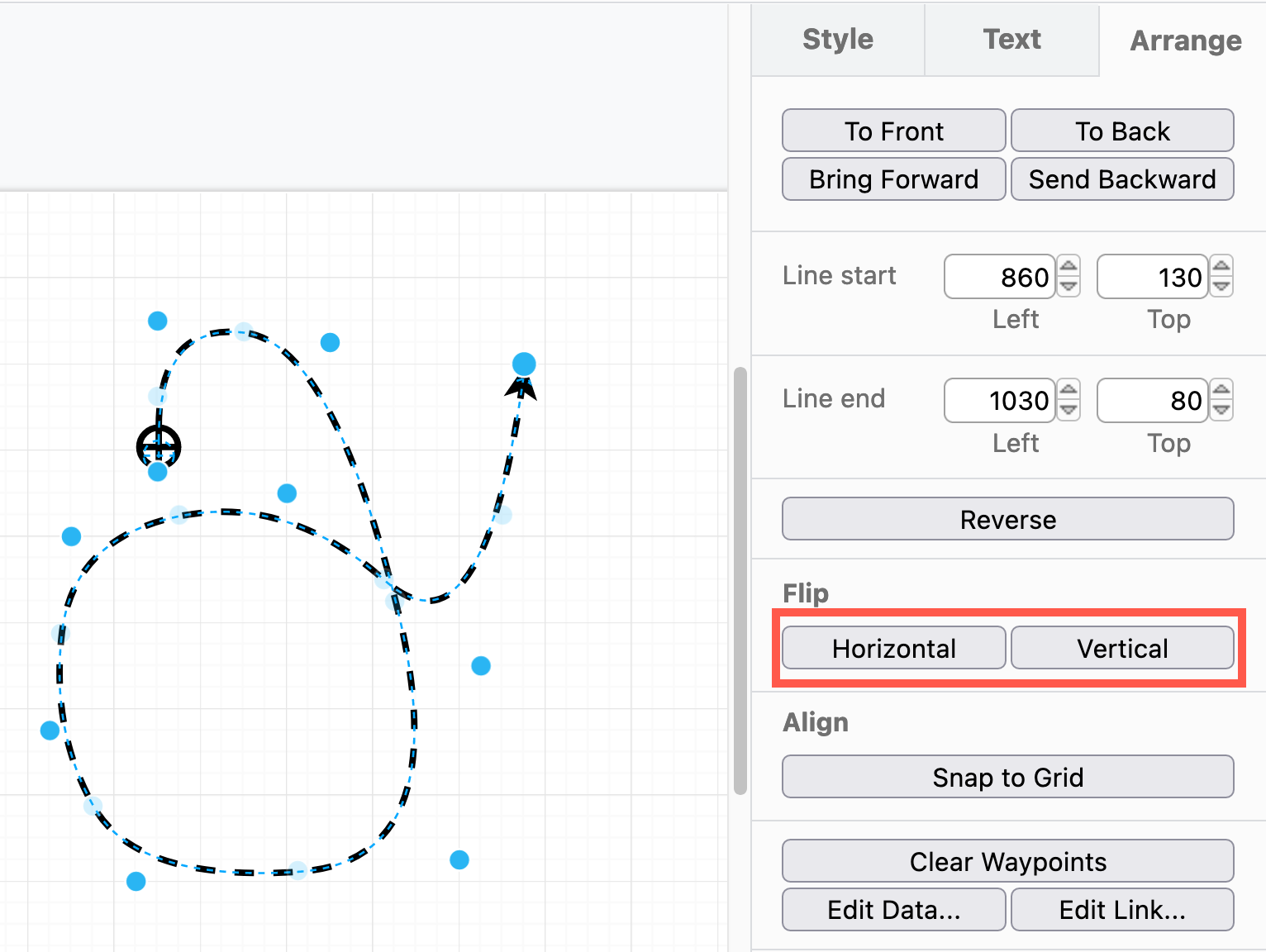Viewport: 1266px width, 952px height.
Task: Increase Line end Left with up stepper
Action: [1068, 391]
